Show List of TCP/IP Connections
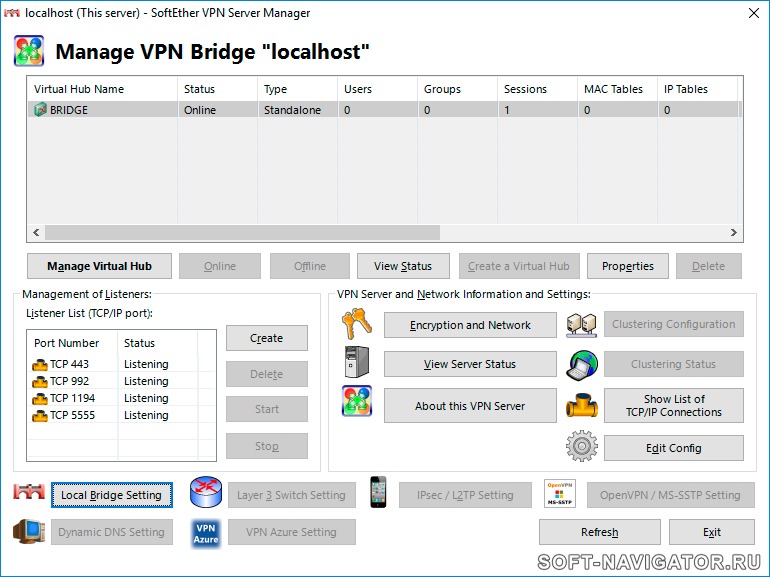 coord(674,406)
